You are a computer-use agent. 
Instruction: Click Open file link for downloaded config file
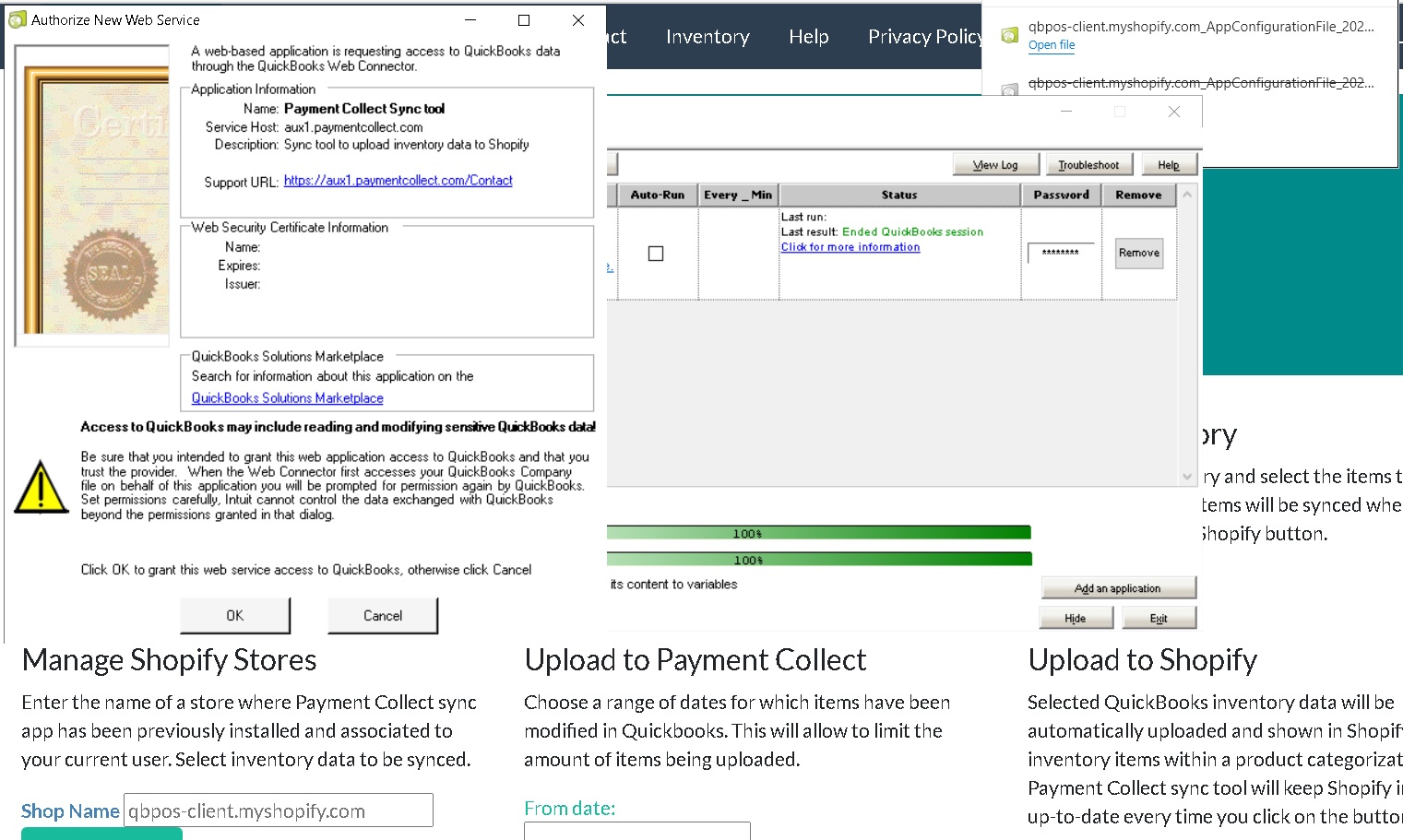coord(1052,45)
